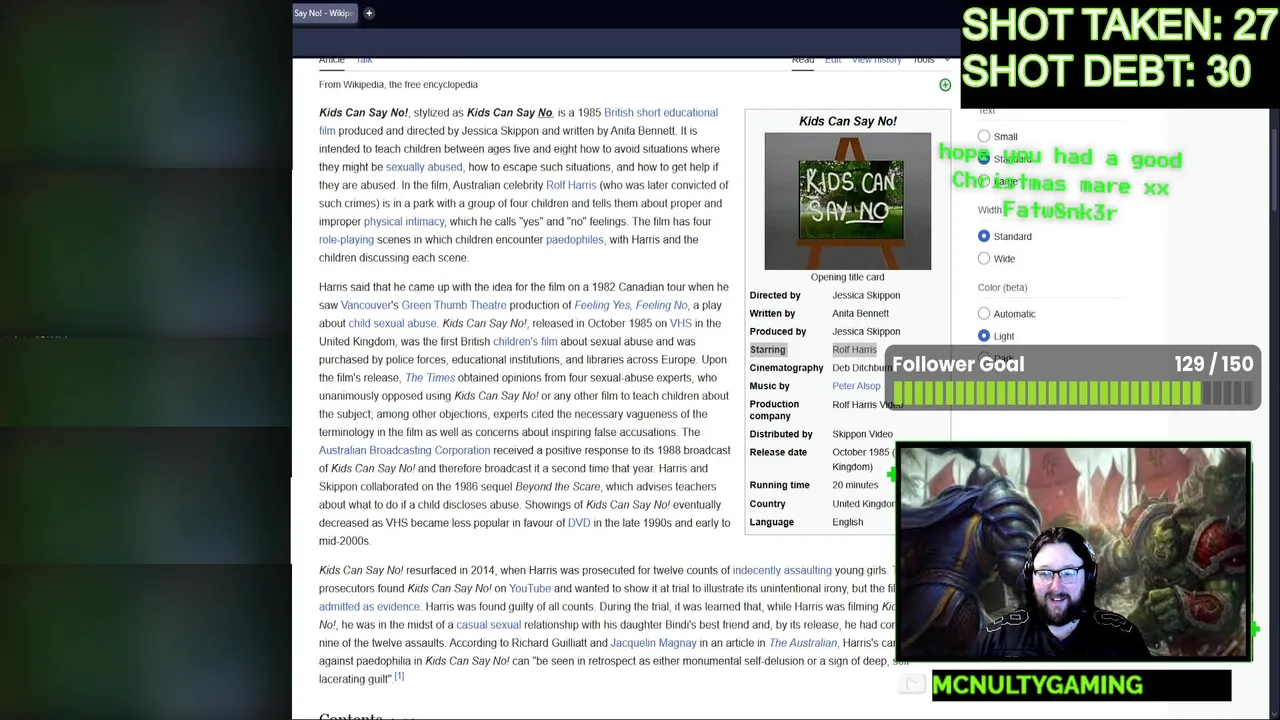Open the 'DVD' link

point(579,523)
